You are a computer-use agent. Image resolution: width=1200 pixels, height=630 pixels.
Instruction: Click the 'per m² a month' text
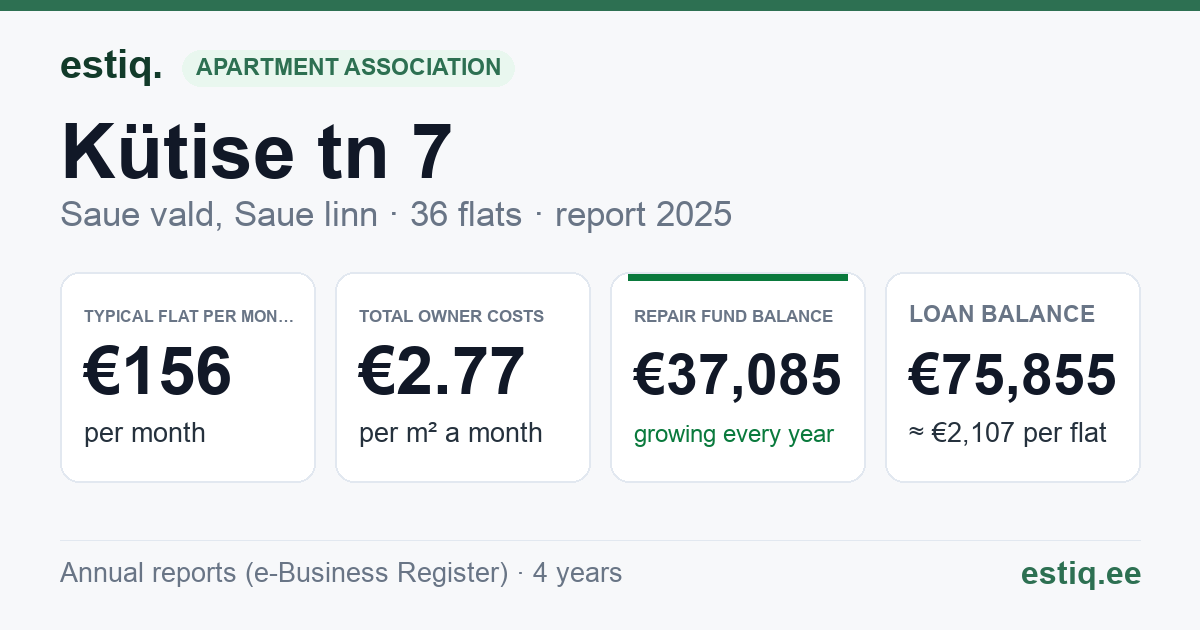[451, 433]
